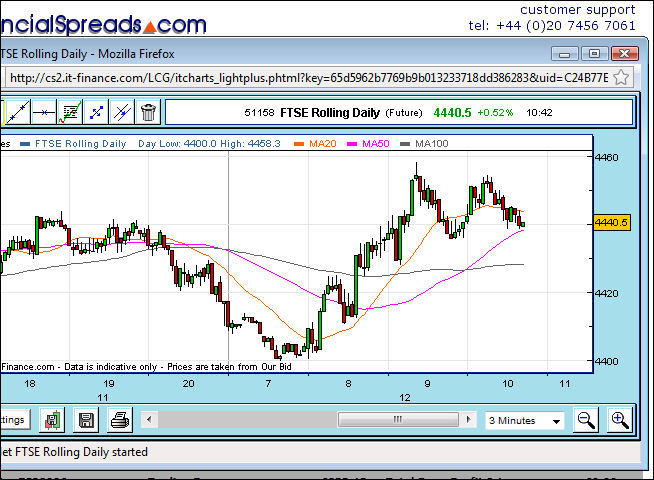Minimize the Firefox chart window
Image resolution: width=654 pixels, height=480 pixels.
click(x=565, y=54)
